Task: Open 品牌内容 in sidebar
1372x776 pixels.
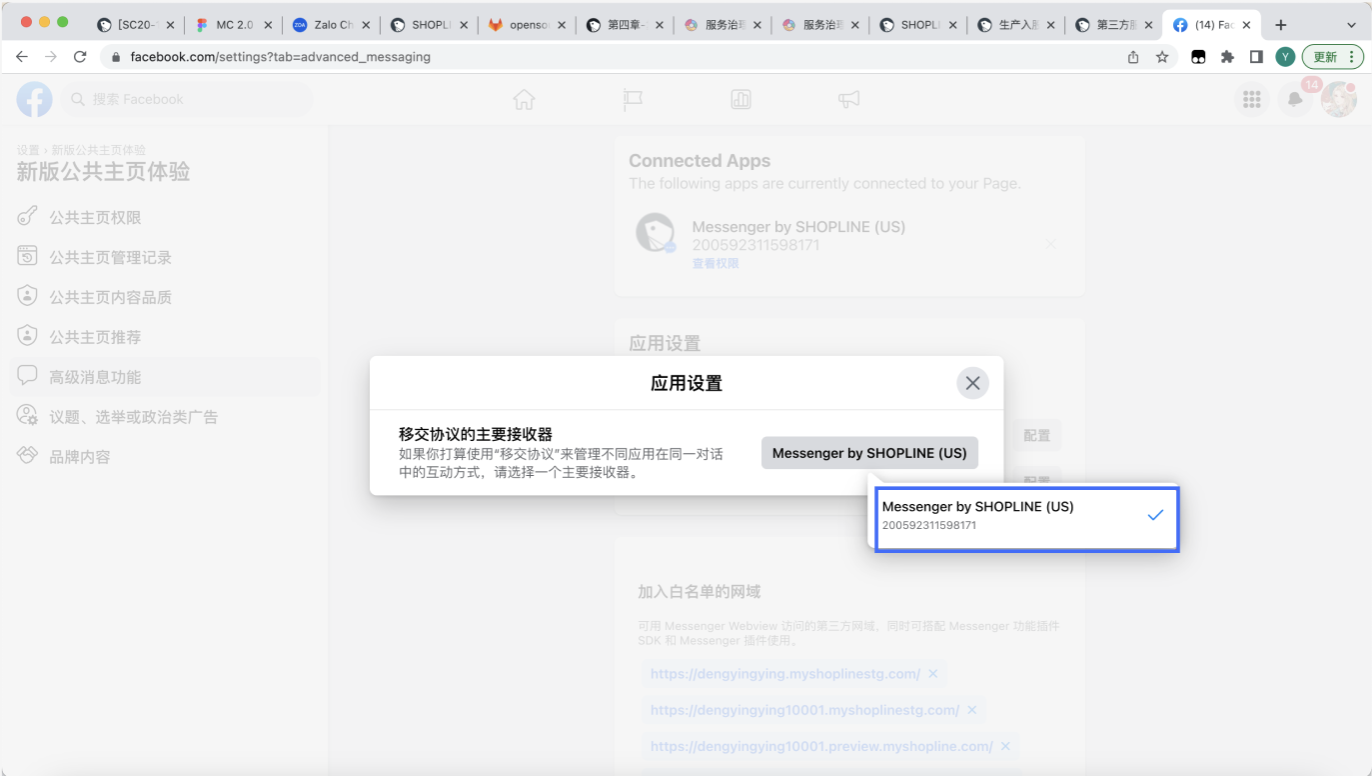Action: tap(165, 457)
